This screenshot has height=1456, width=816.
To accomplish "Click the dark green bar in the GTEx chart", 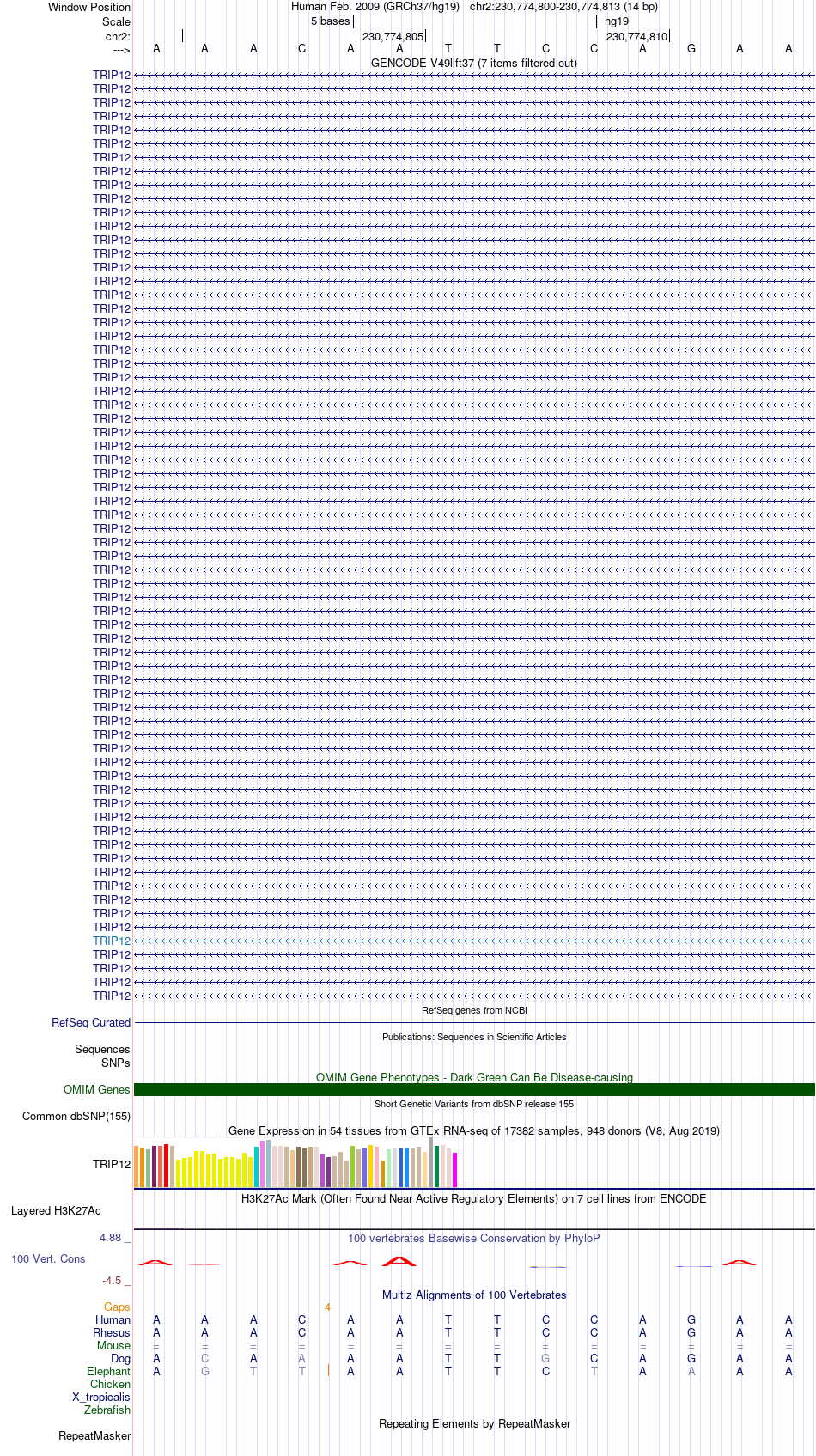I will pyautogui.click(x=436, y=1167).
